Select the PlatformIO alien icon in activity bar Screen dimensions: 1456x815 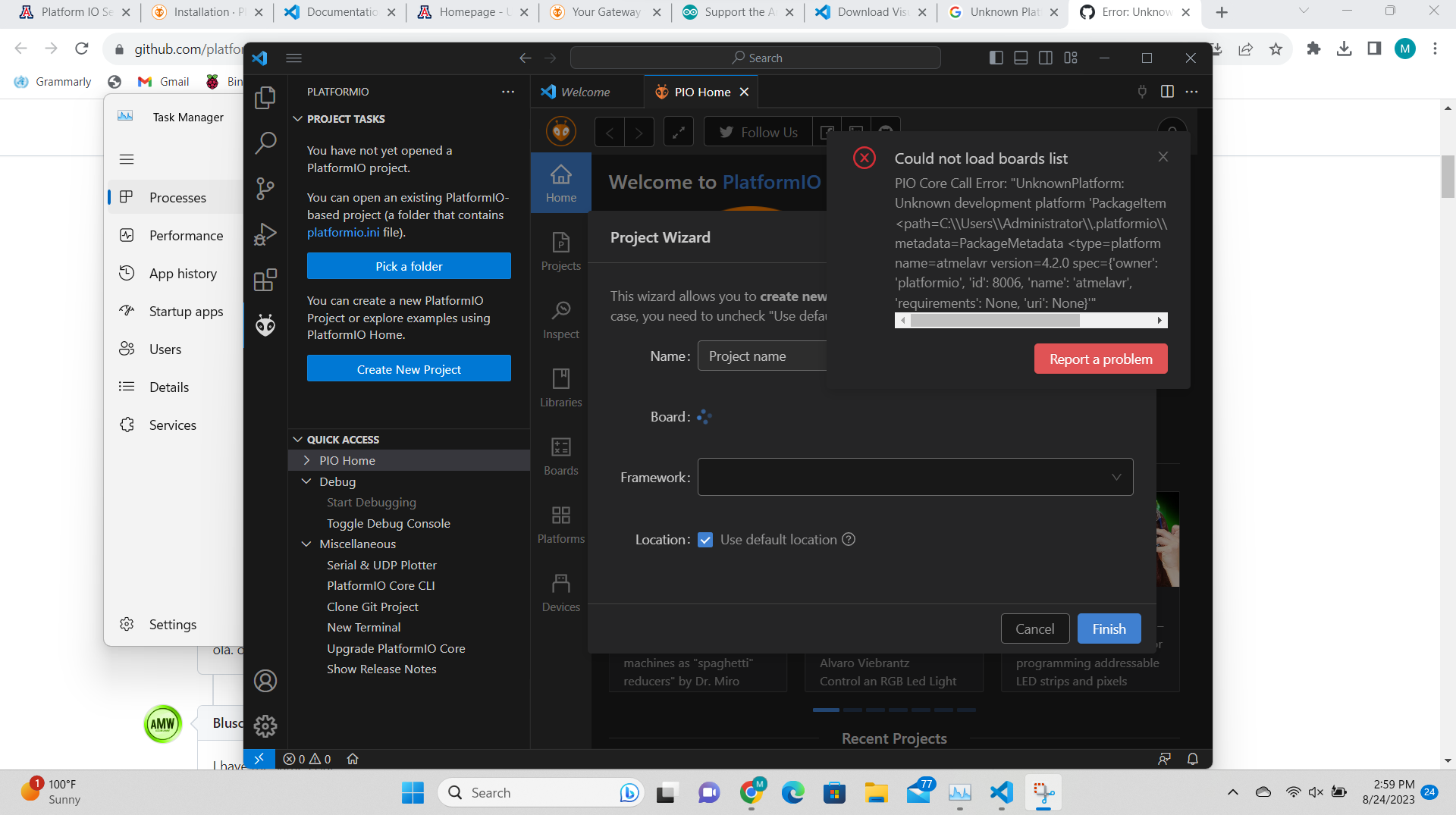pos(265,325)
